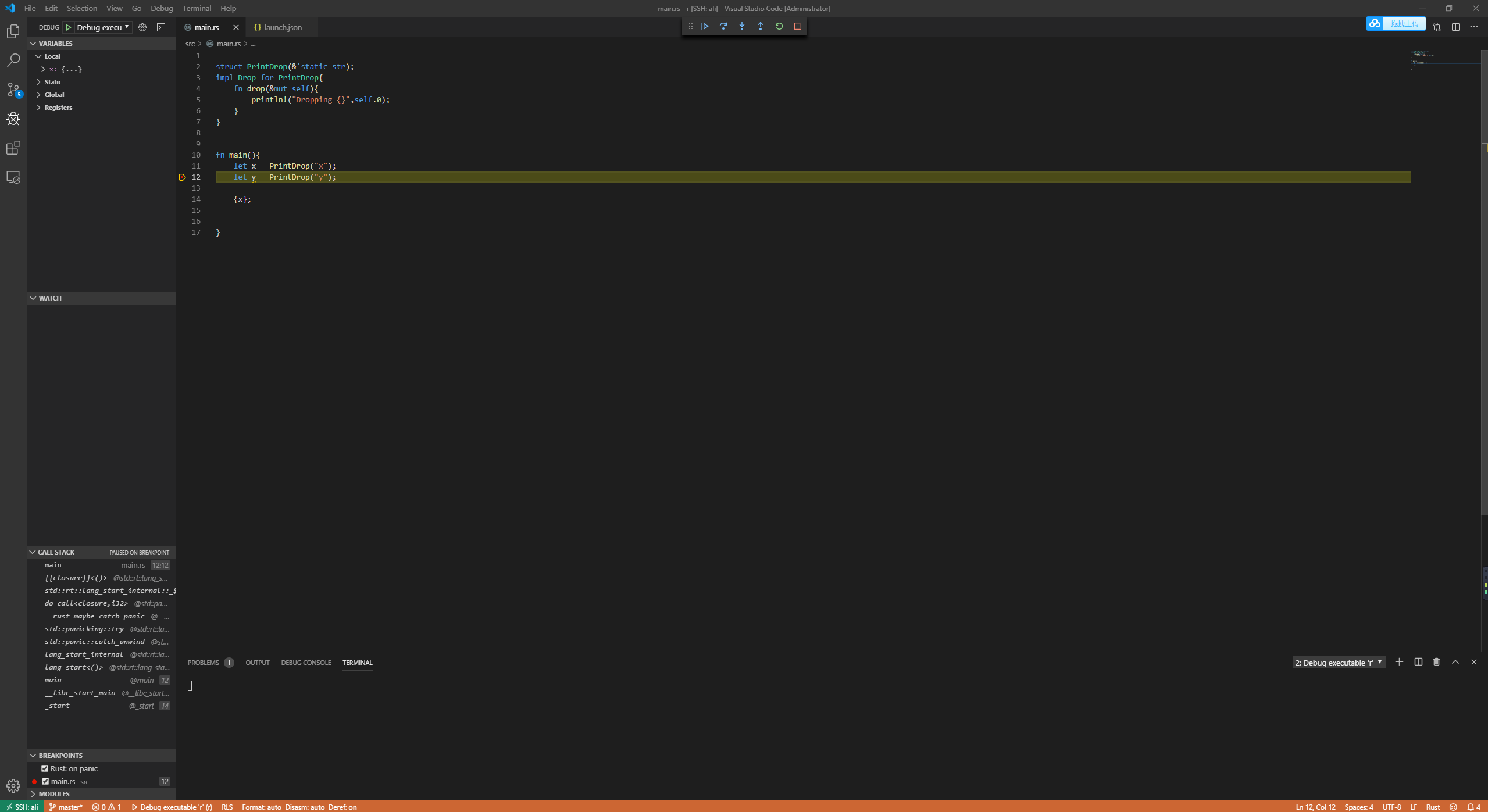Click the Continue debug button
This screenshot has height=812, width=1488.
tap(705, 26)
